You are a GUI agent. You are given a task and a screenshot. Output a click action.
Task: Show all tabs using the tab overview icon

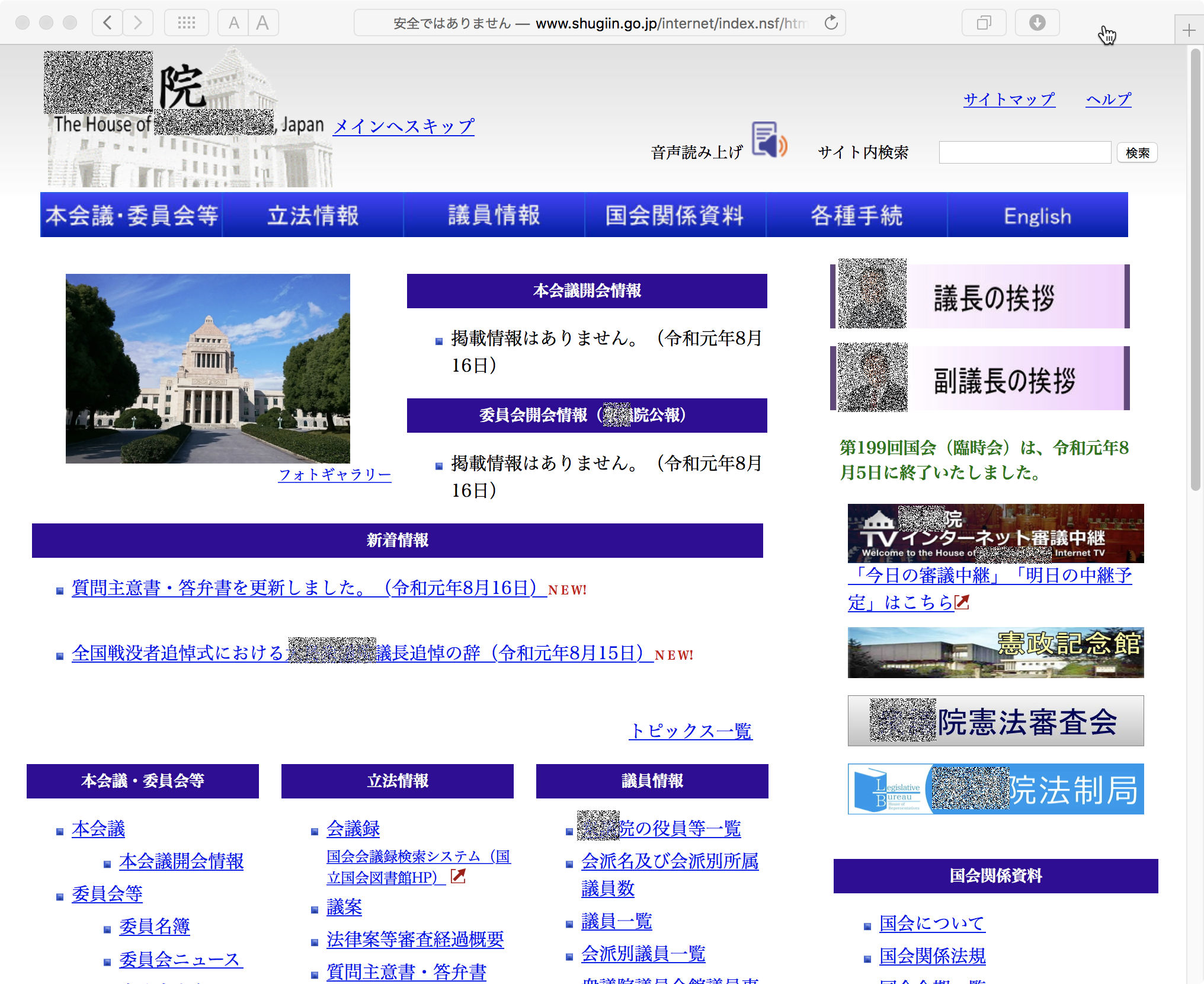click(x=984, y=23)
